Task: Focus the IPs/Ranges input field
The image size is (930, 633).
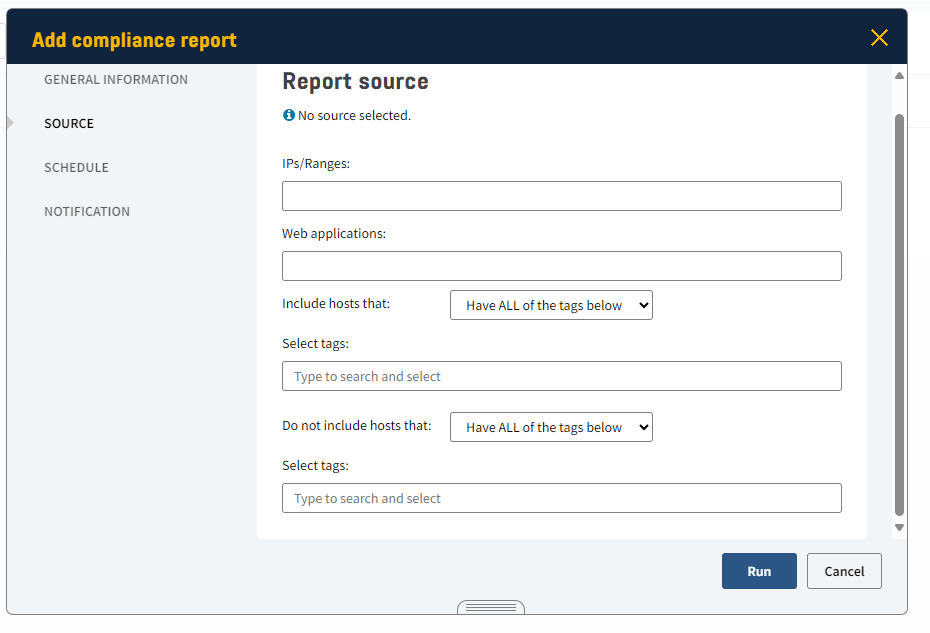Action: (x=561, y=196)
